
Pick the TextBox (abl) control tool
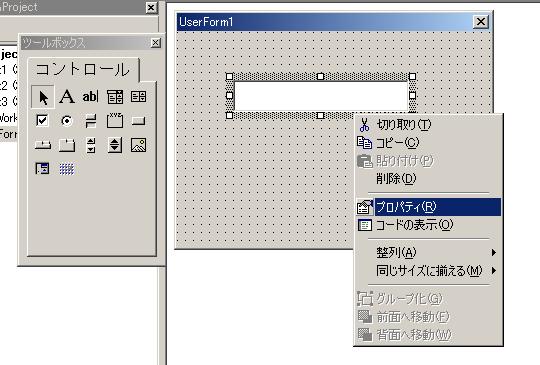point(91,97)
